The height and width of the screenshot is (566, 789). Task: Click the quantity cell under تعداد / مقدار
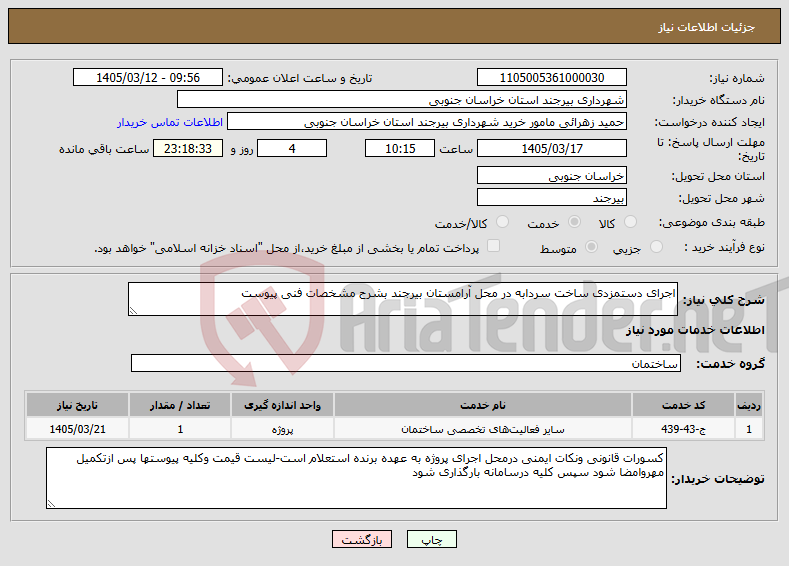pos(180,429)
